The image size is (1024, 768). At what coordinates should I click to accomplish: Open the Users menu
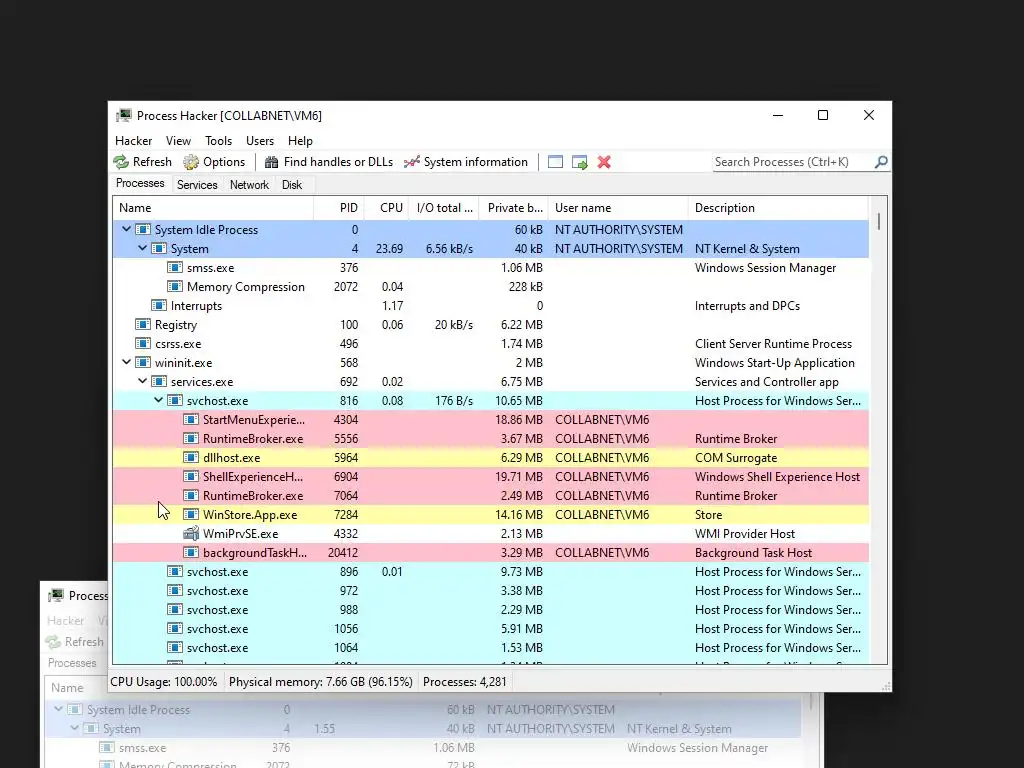click(260, 140)
